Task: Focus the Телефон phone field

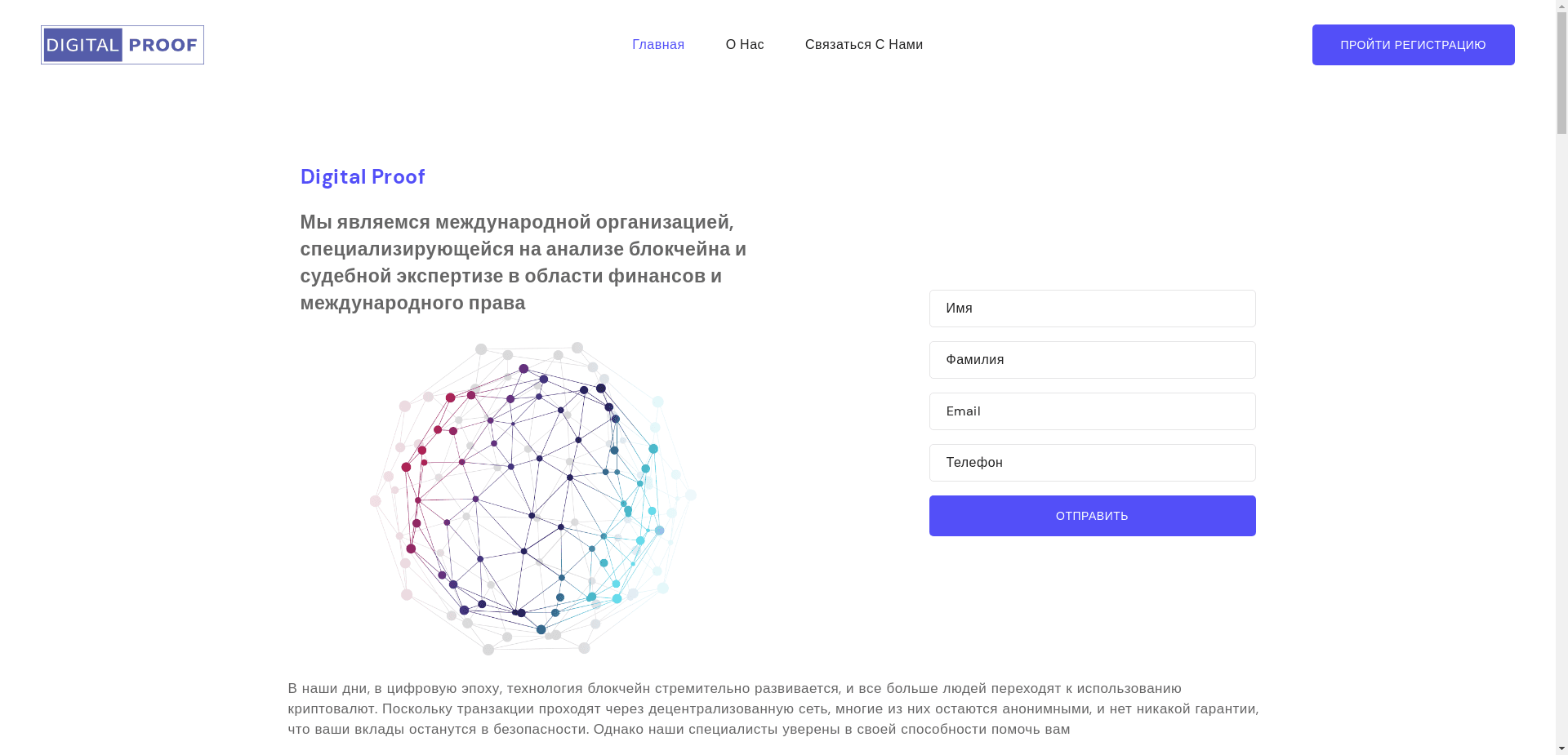Action: tap(1092, 462)
